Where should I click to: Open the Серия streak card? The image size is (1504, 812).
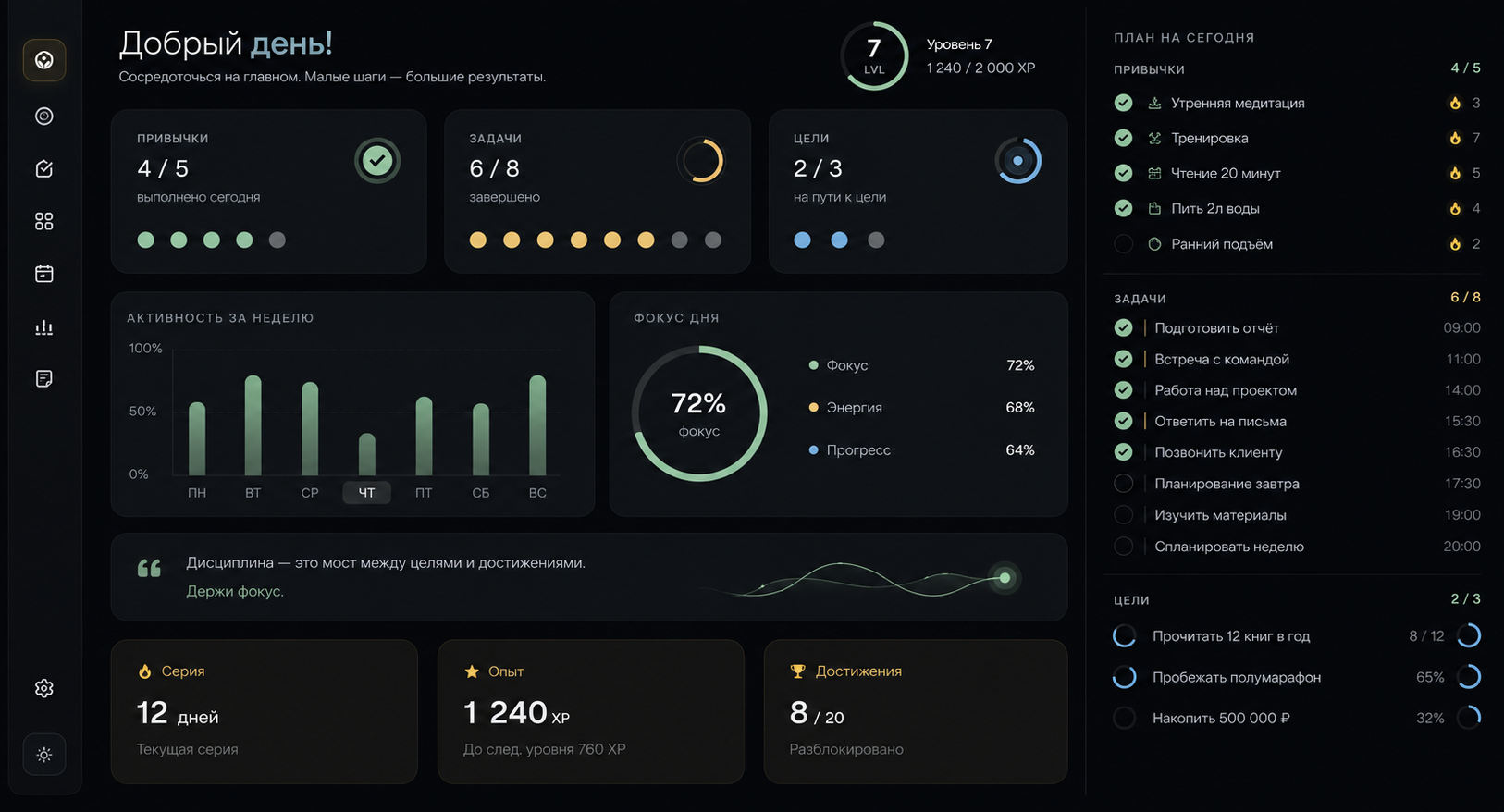pyautogui.click(x=265, y=711)
